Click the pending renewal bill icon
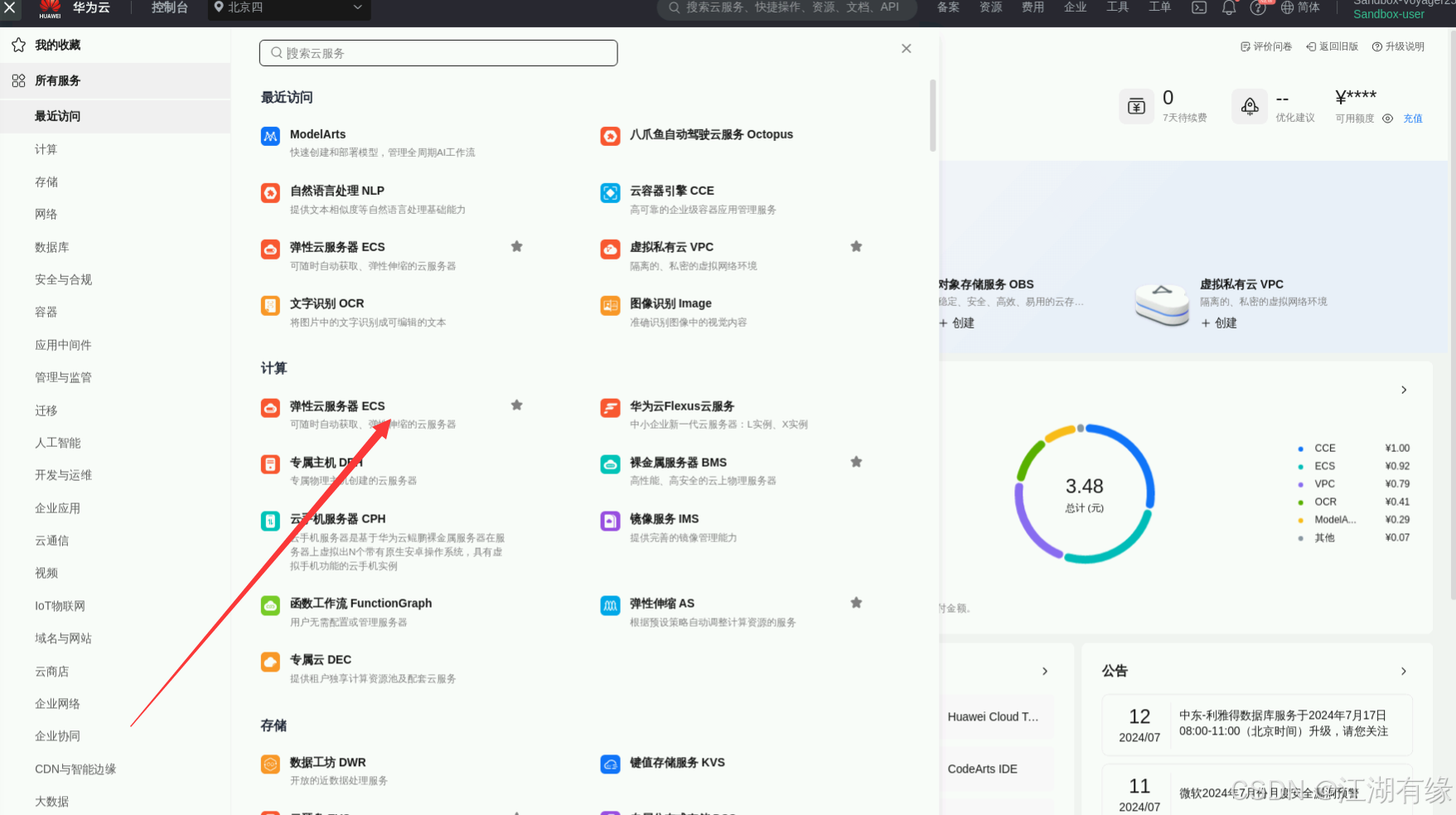 coord(1136,106)
